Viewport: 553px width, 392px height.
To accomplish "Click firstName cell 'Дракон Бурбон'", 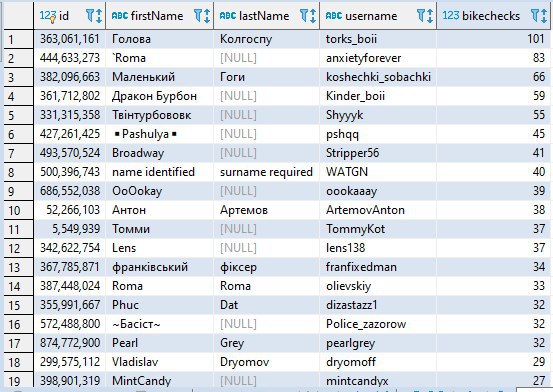I will [x=159, y=96].
